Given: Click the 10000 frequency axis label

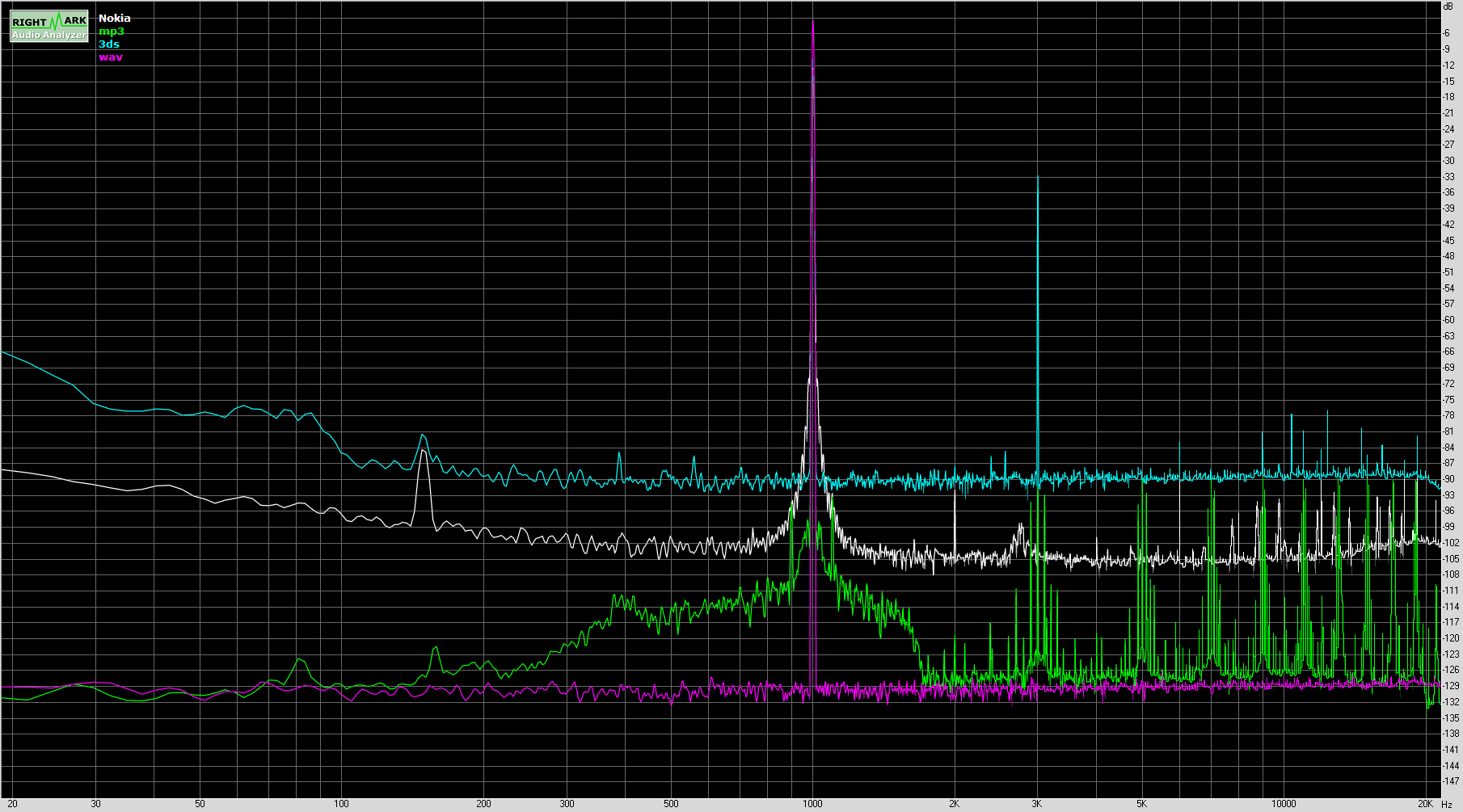Looking at the screenshot, I should pos(1284,804).
